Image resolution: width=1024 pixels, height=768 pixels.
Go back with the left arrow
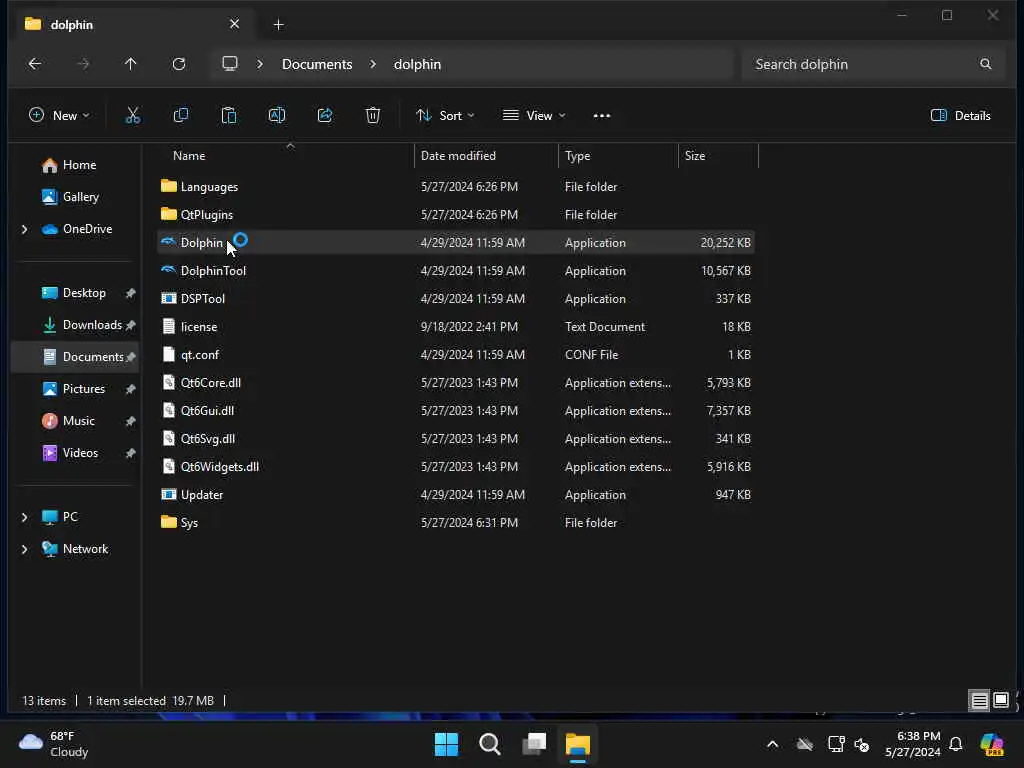[35, 64]
